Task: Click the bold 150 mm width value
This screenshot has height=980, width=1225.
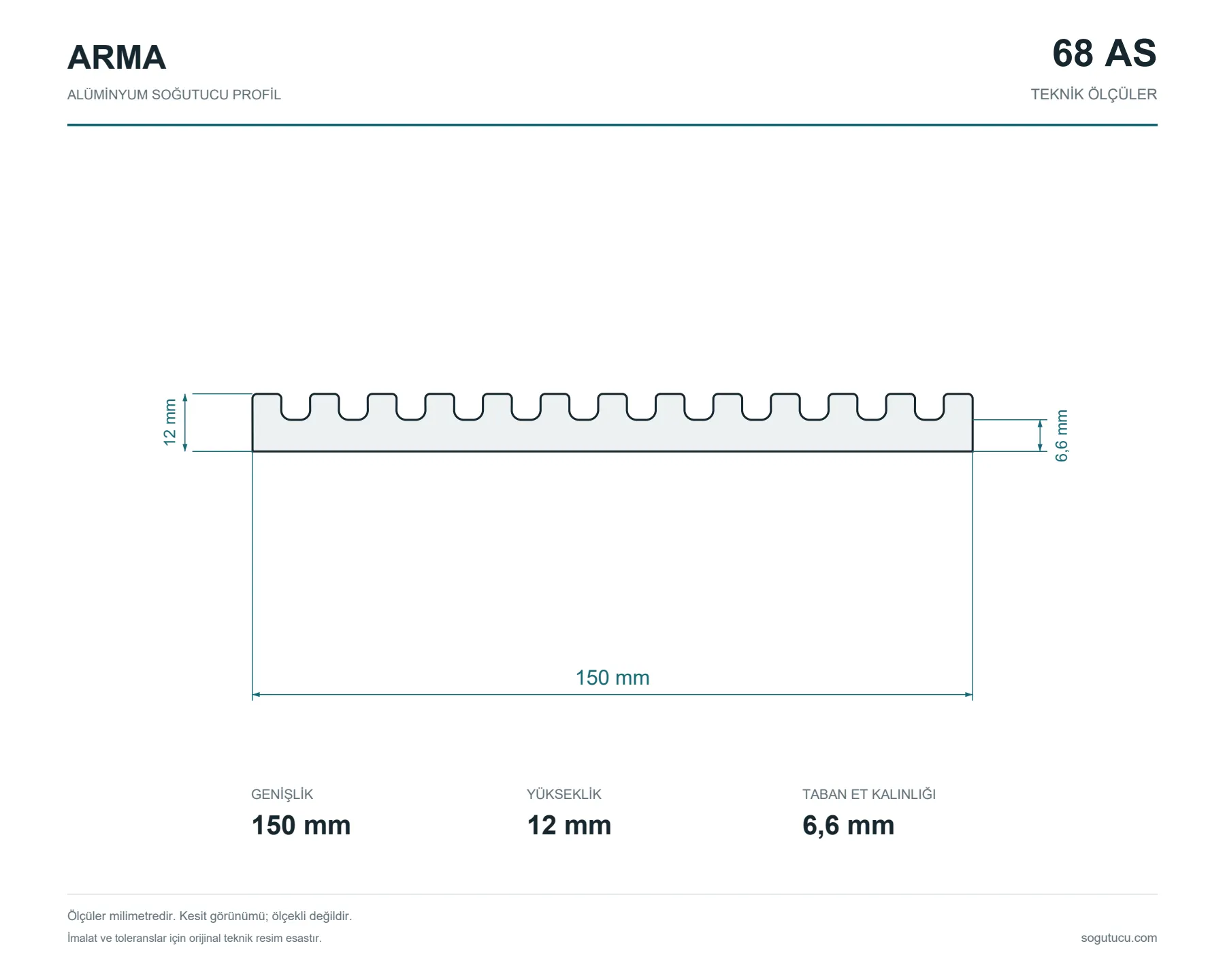Action: click(x=301, y=826)
